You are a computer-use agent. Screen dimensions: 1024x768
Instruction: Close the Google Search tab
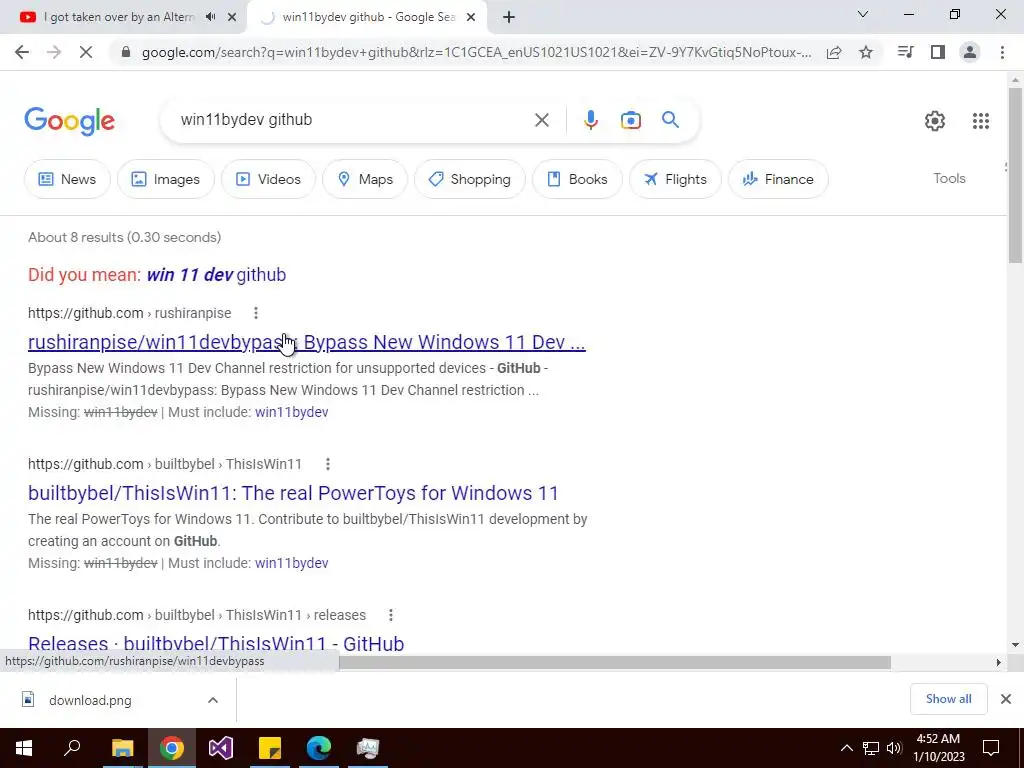pos(471,17)
